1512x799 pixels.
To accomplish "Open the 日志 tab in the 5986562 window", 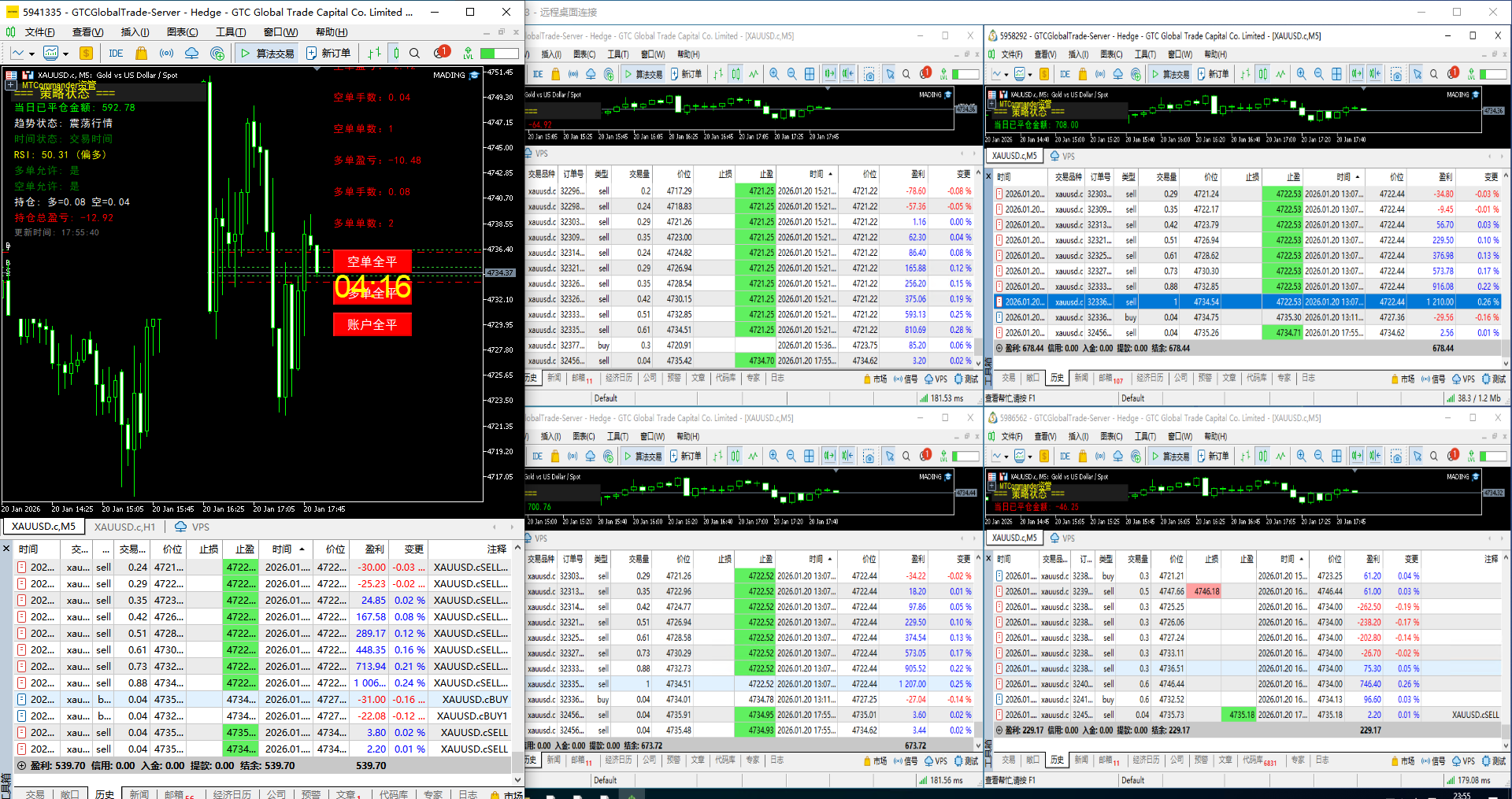I will (1321, 760).
